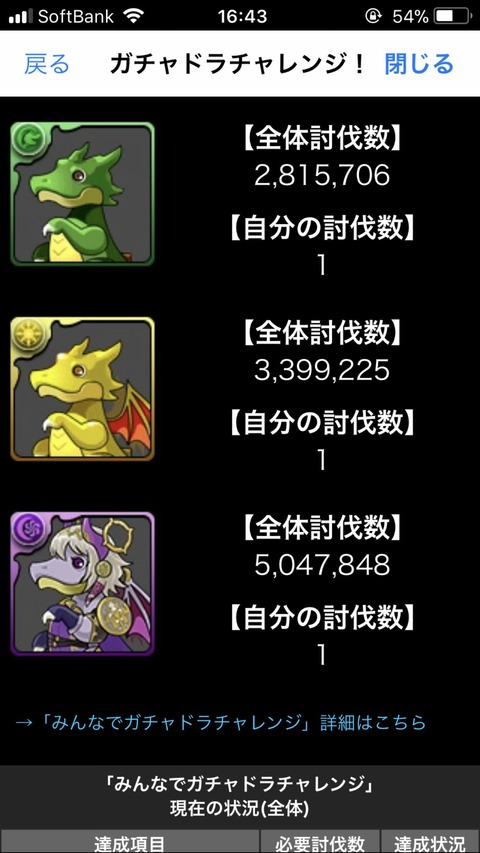Tap the rotation lock status icon

click(373, 16)
